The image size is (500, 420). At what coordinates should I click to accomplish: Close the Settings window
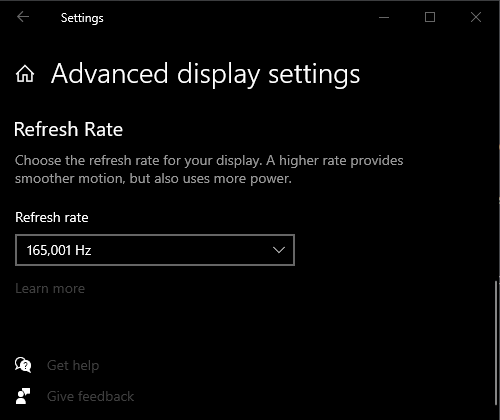[x=476, y=17]
